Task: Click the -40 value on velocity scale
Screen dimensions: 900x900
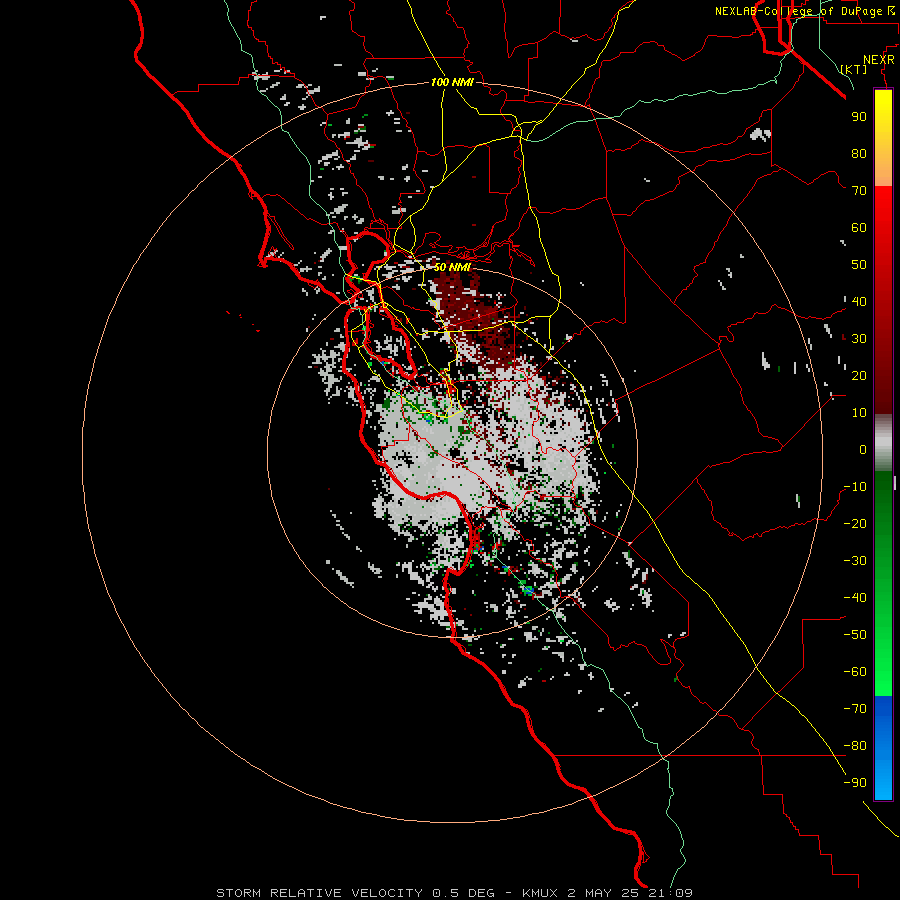Action: [855, 598]
